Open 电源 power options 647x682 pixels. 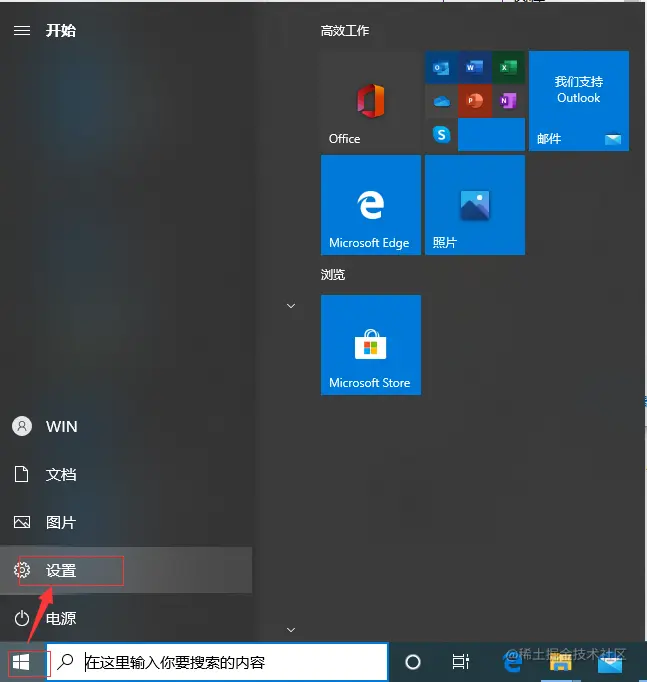pyautogui.click(x=126, y=618)
